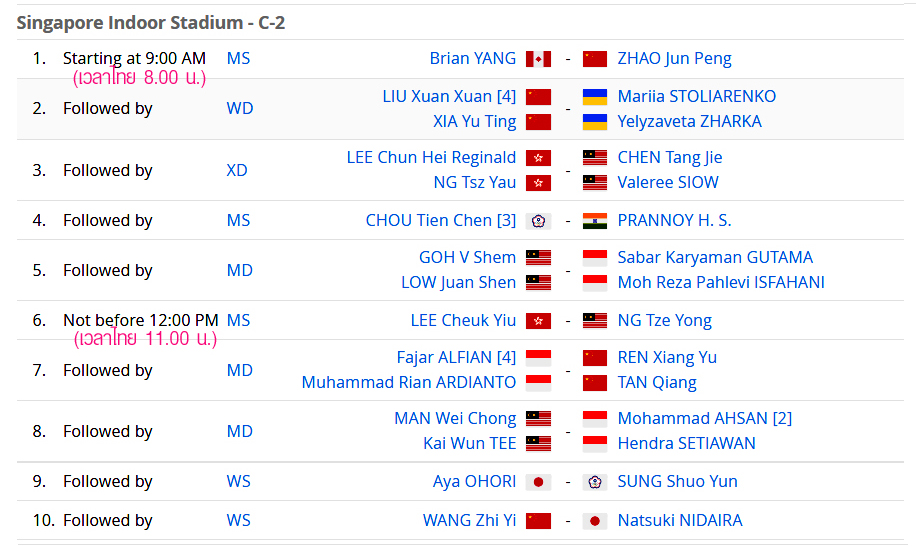916x546 pixels.
Task: Select the XD event link in match 3
Action: [x=237, y=171]
